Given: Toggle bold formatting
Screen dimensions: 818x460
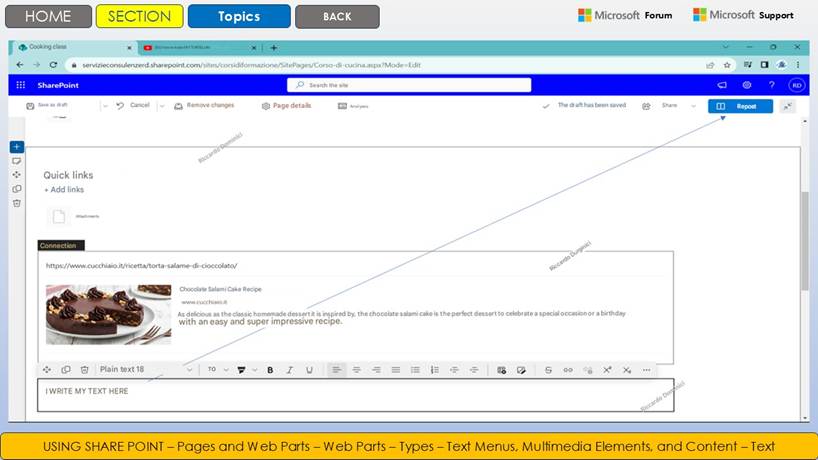Looking at the screenshot, I should point(270,370).
